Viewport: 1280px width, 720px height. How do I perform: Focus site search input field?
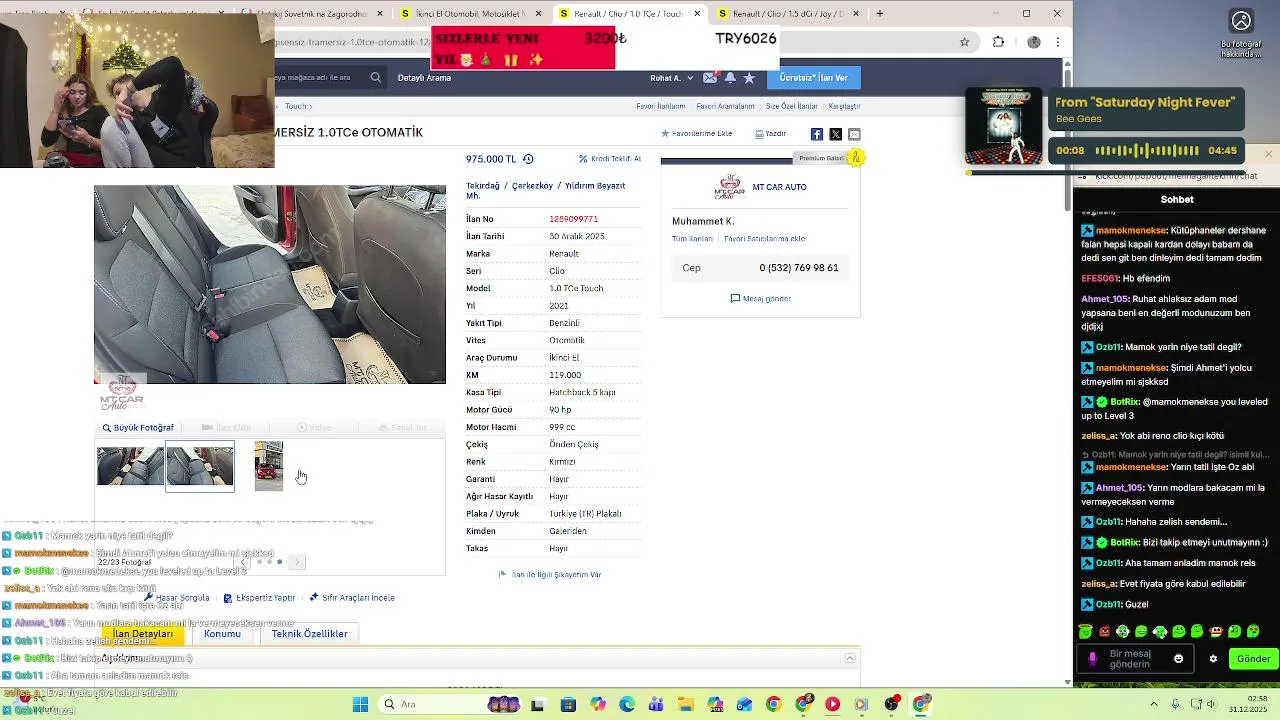click(318, 78)
